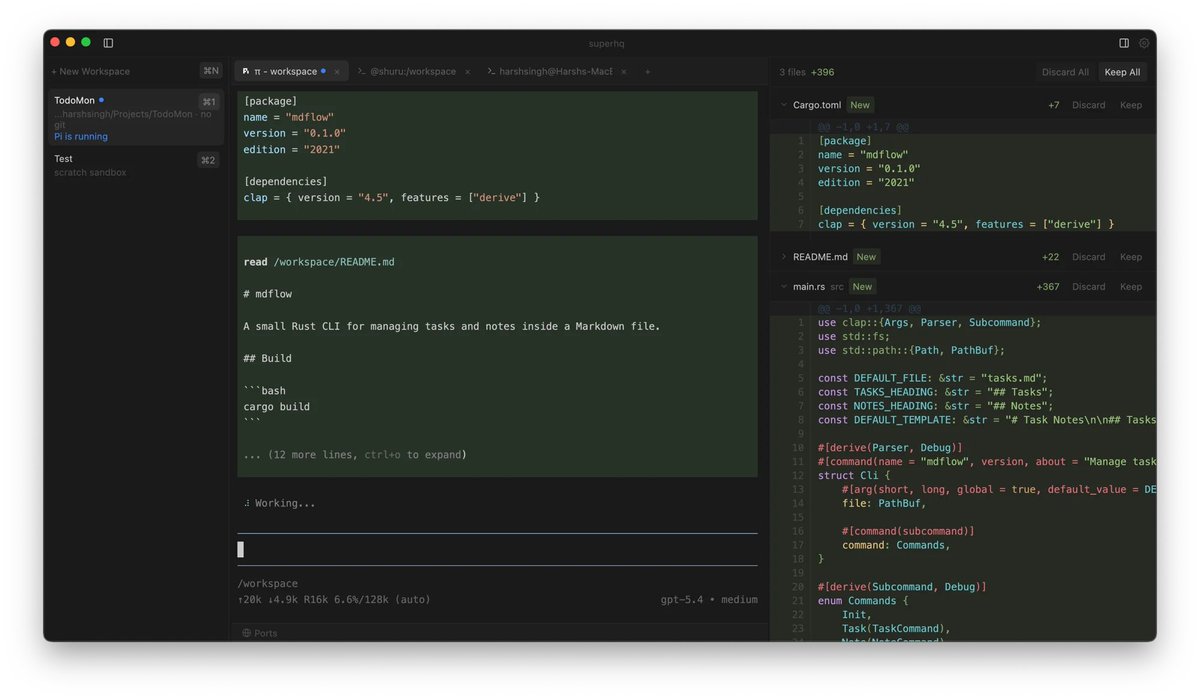The width and height of the screenshot is (1200, 699).
Task: Switch to the @shuru:/workspace tab
Action: tap(413, 72)
